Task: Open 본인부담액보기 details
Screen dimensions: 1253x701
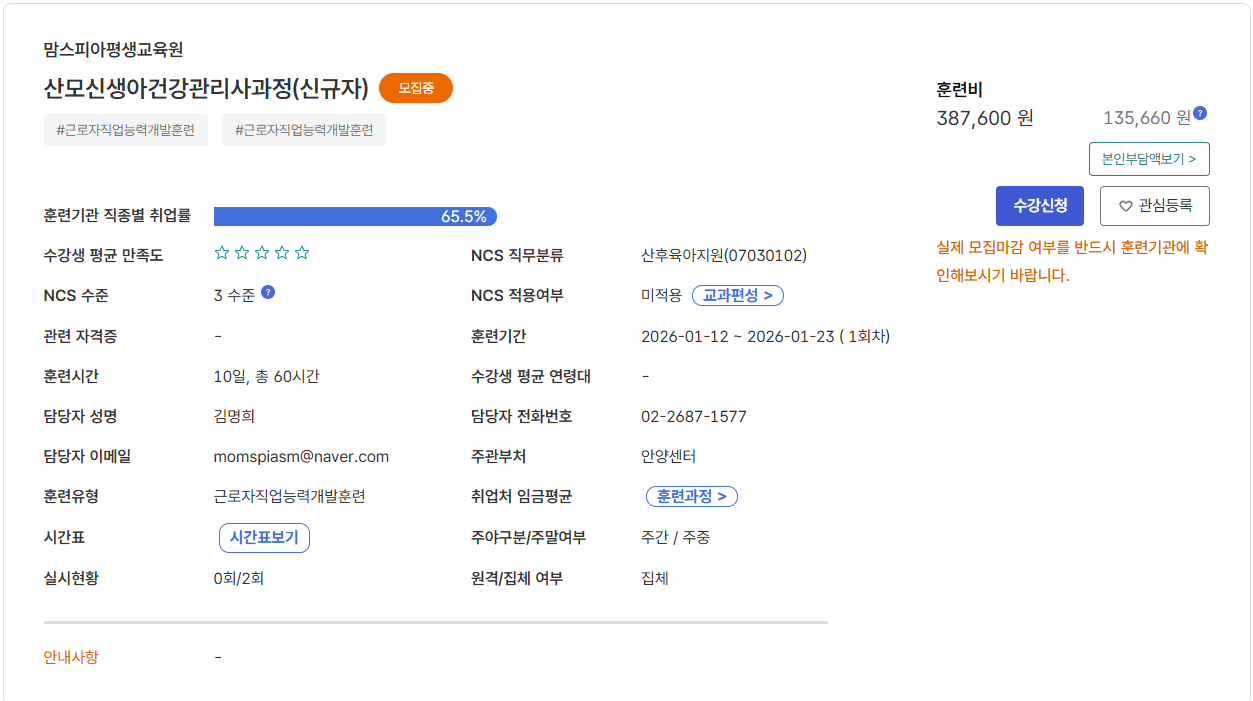Action: 1148,159
